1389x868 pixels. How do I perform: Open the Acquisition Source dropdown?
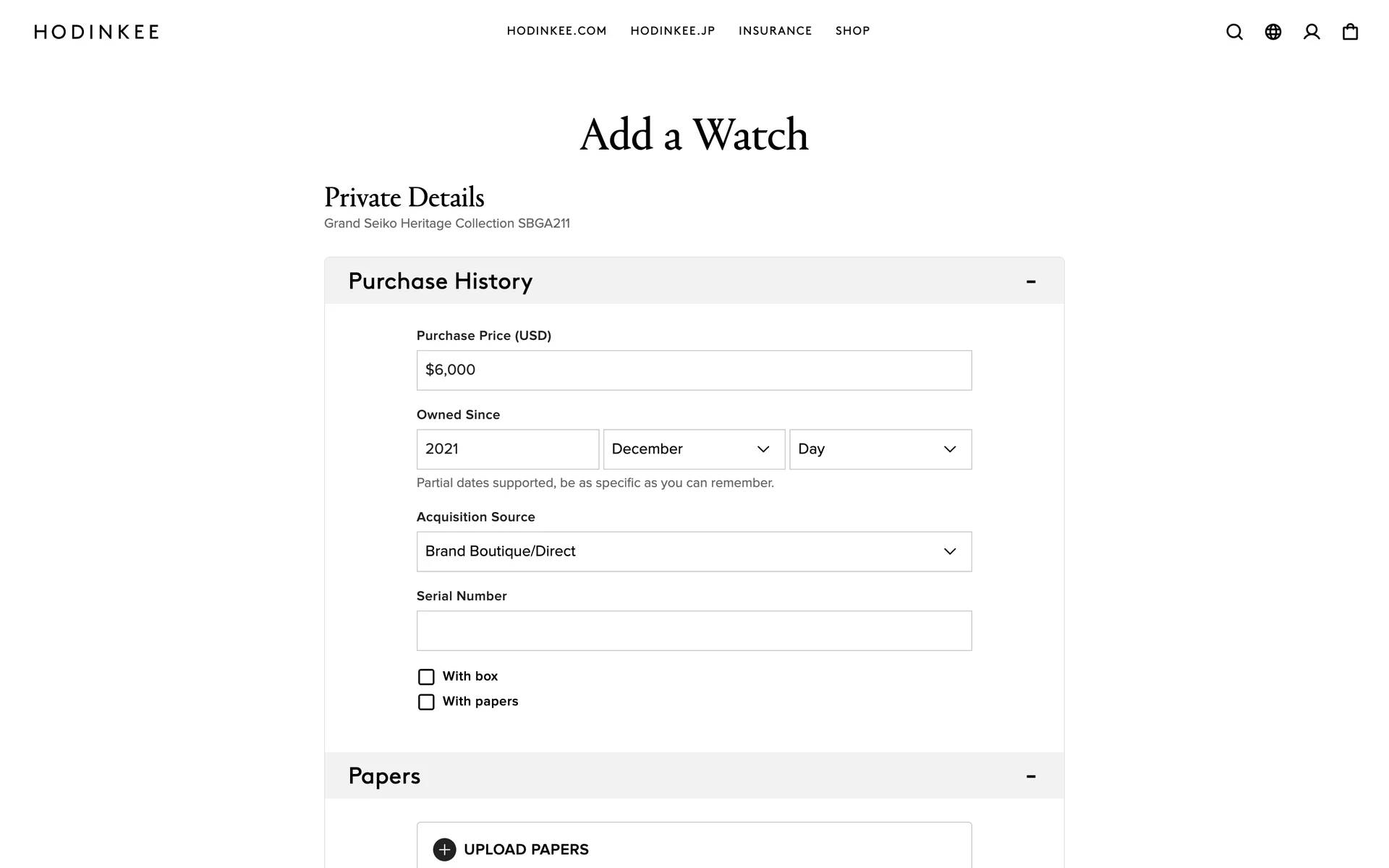click(x=694, y=552)
